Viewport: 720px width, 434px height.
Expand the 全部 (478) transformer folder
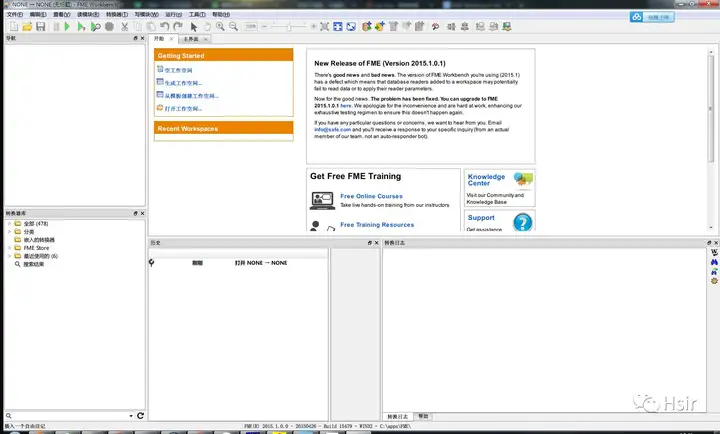tap(9, 224)
